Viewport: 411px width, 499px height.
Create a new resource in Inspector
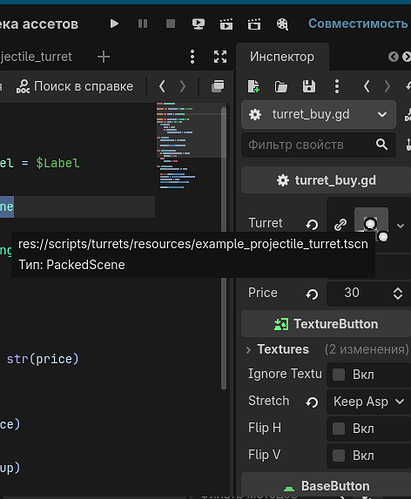[254, 86]
